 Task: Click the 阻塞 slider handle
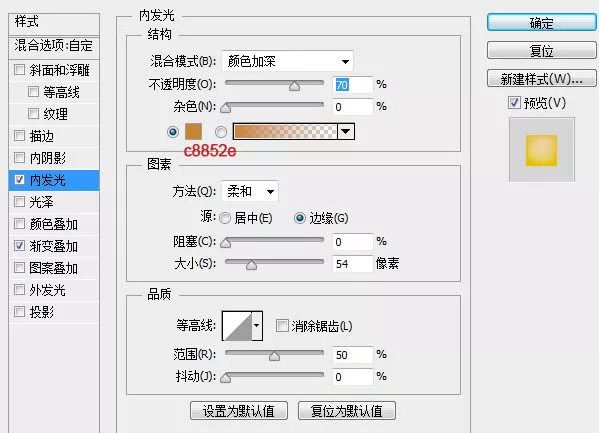(225, 243)
